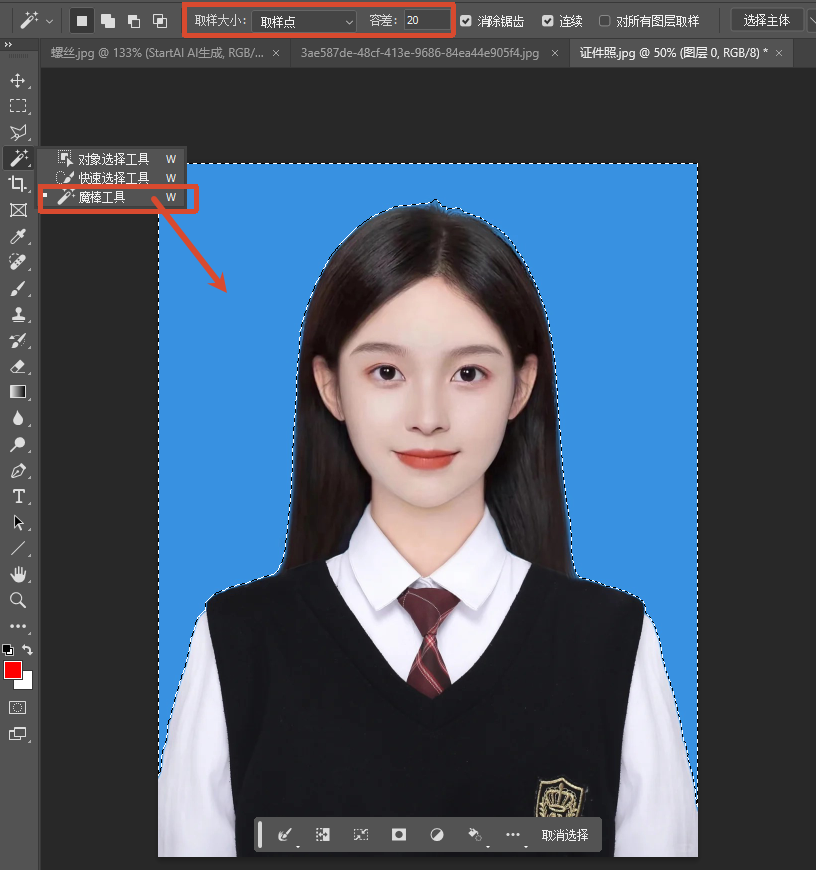Click the red foreground color swatch
Image resolution: width=816 pixels, height=870 pixels.
pos(13,670)
